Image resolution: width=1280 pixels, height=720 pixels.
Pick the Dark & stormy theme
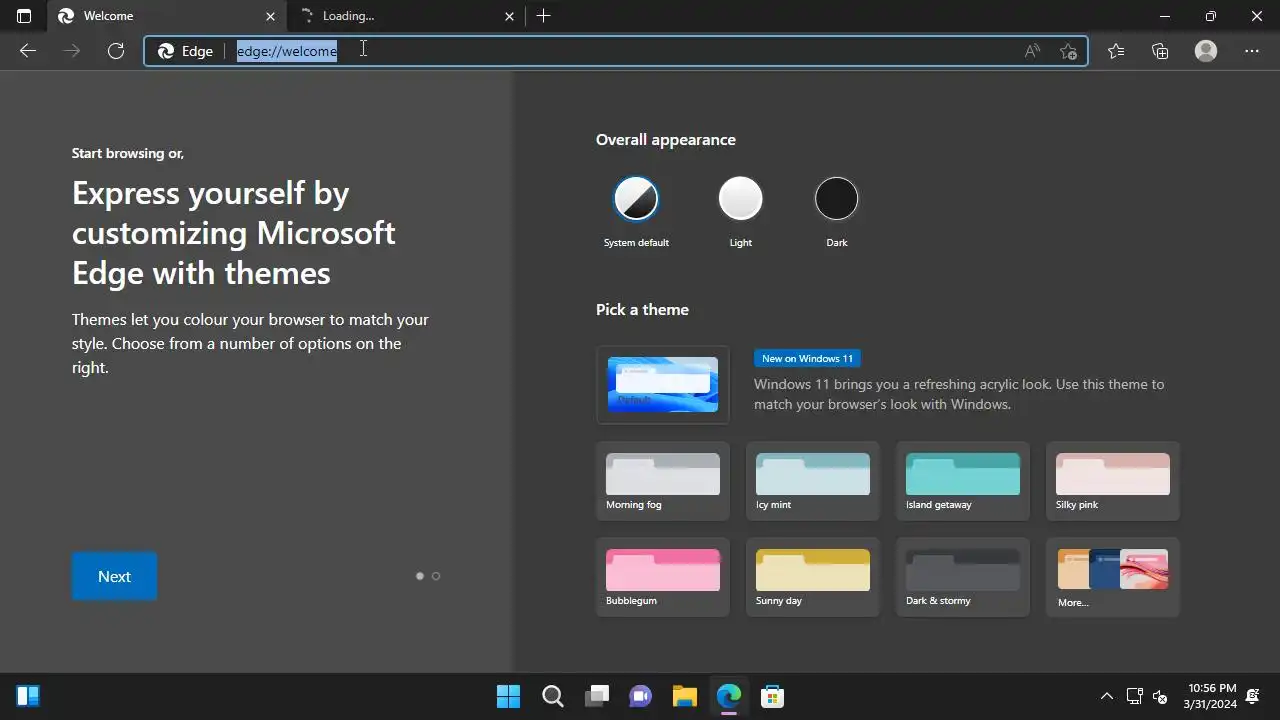[x=963, y=577]
